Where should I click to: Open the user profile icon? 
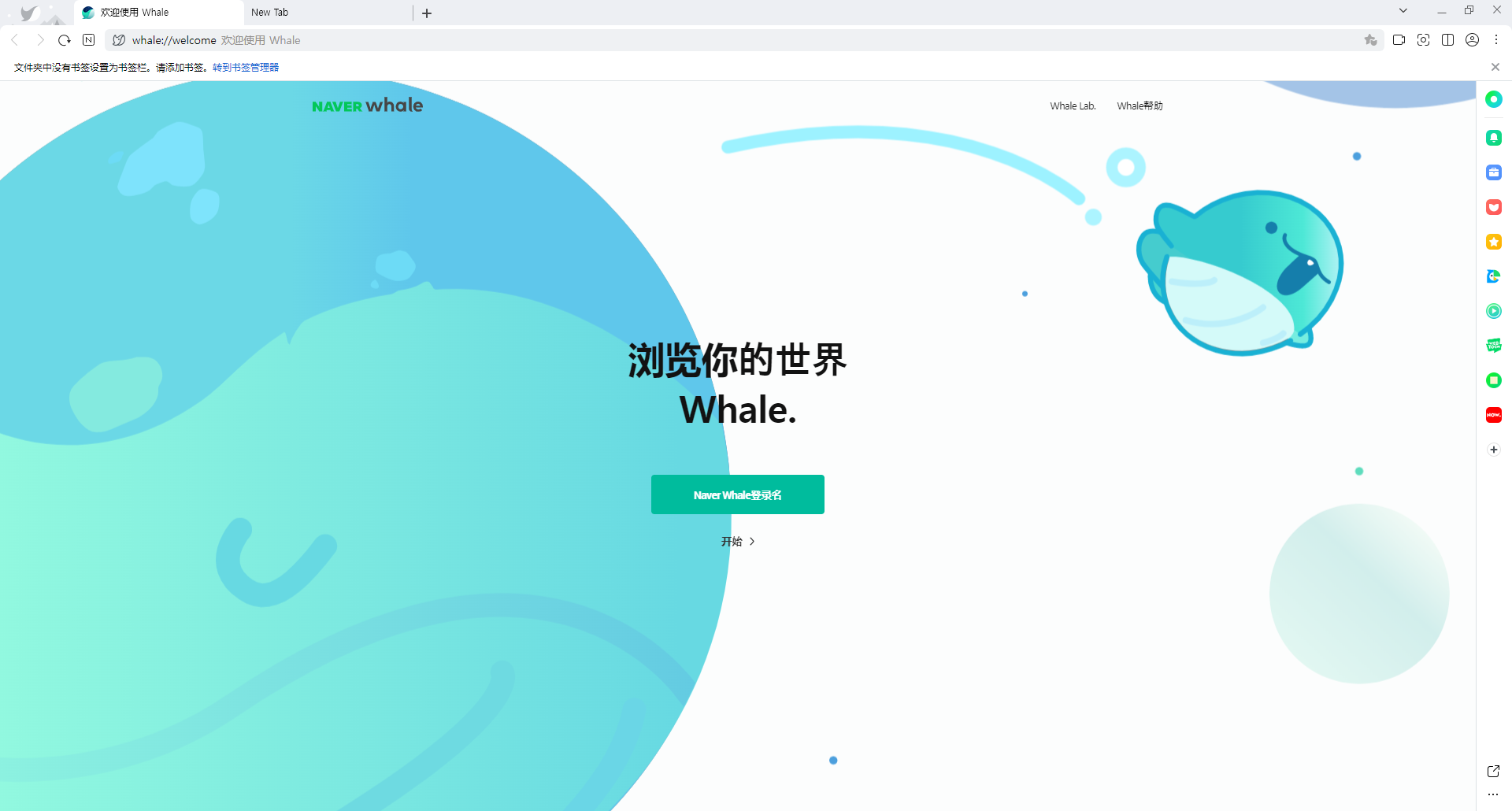pos(1472,39)
